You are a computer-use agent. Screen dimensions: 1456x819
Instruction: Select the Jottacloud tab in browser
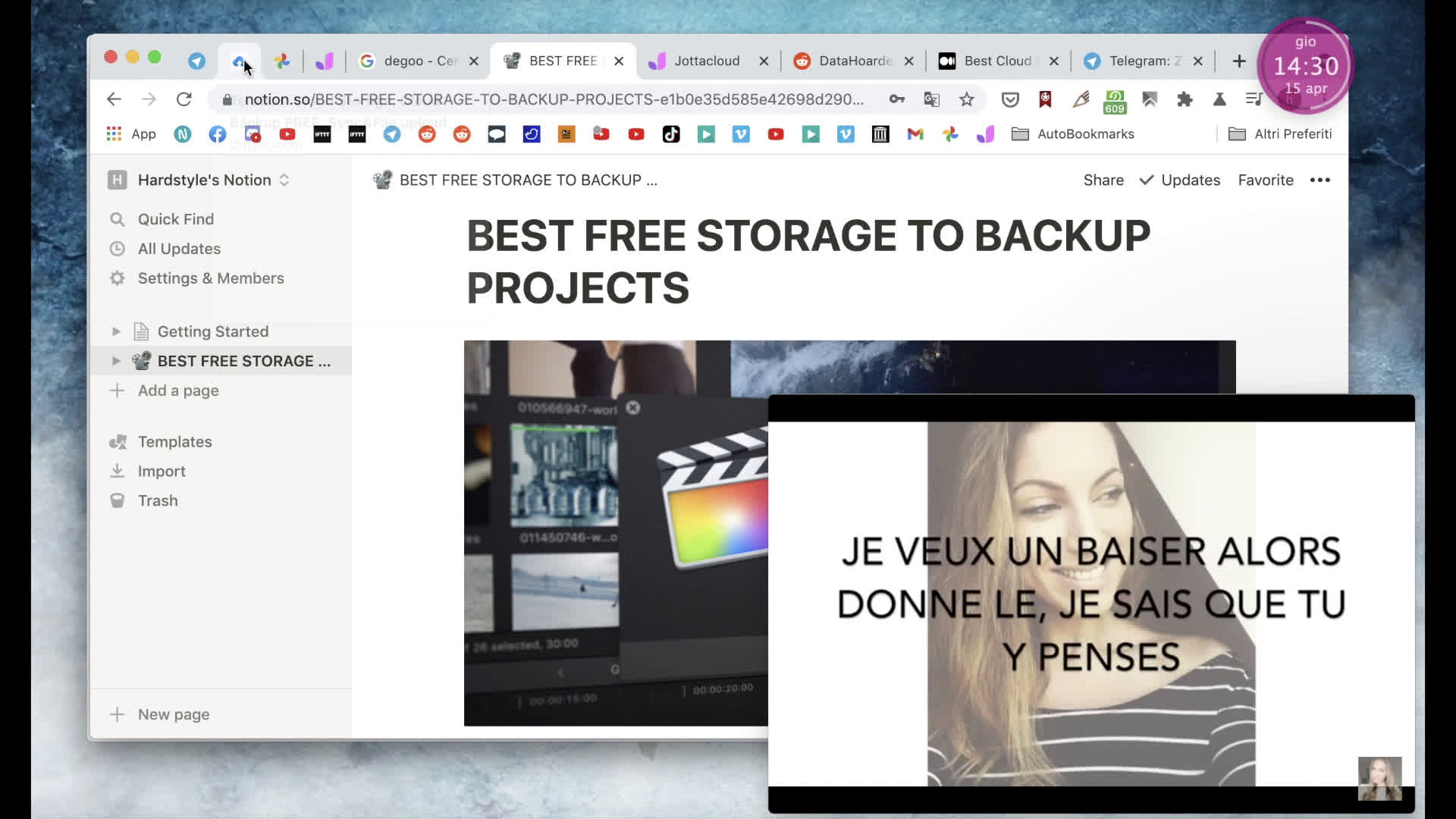point(707,60)
